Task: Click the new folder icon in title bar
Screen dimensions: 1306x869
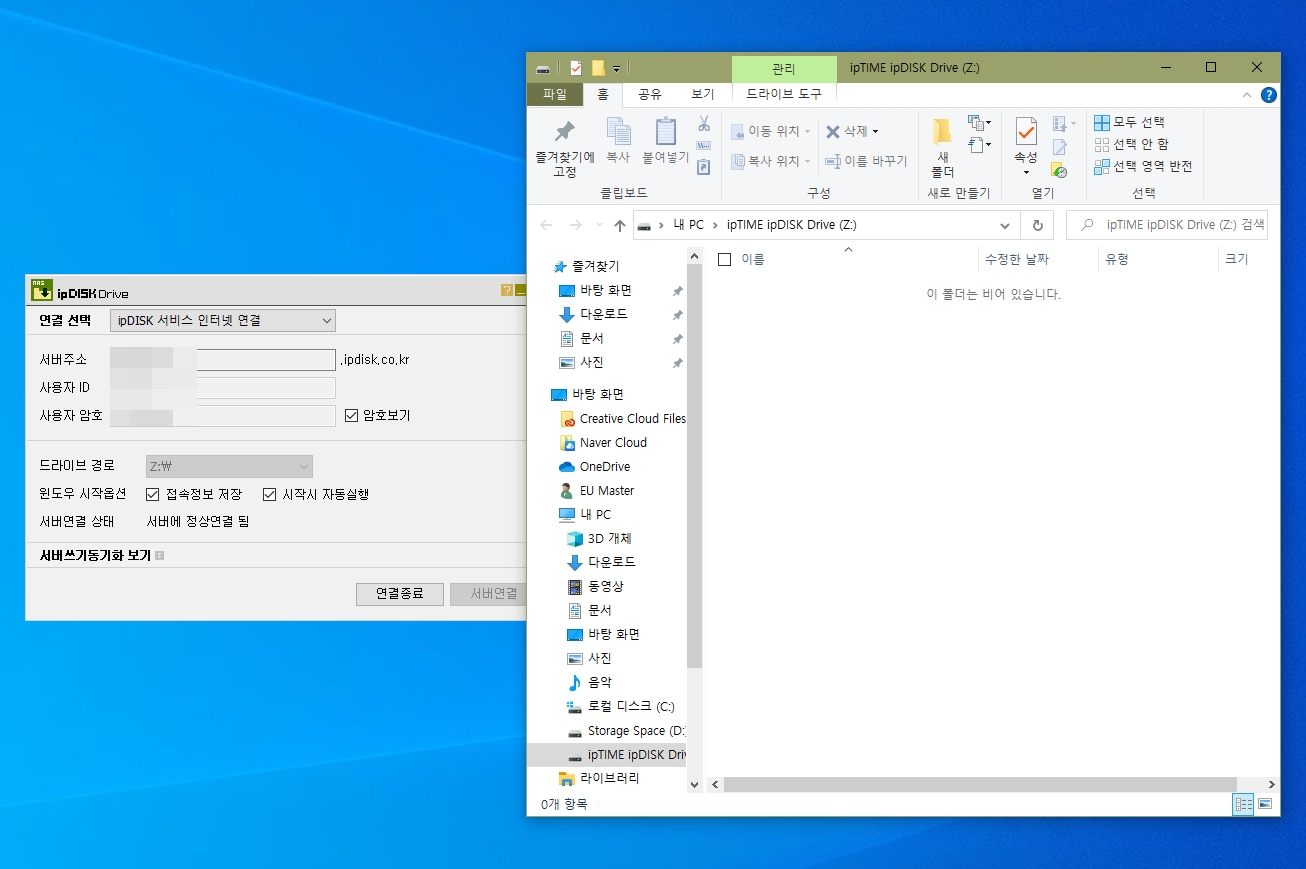Action: [598, 68]
